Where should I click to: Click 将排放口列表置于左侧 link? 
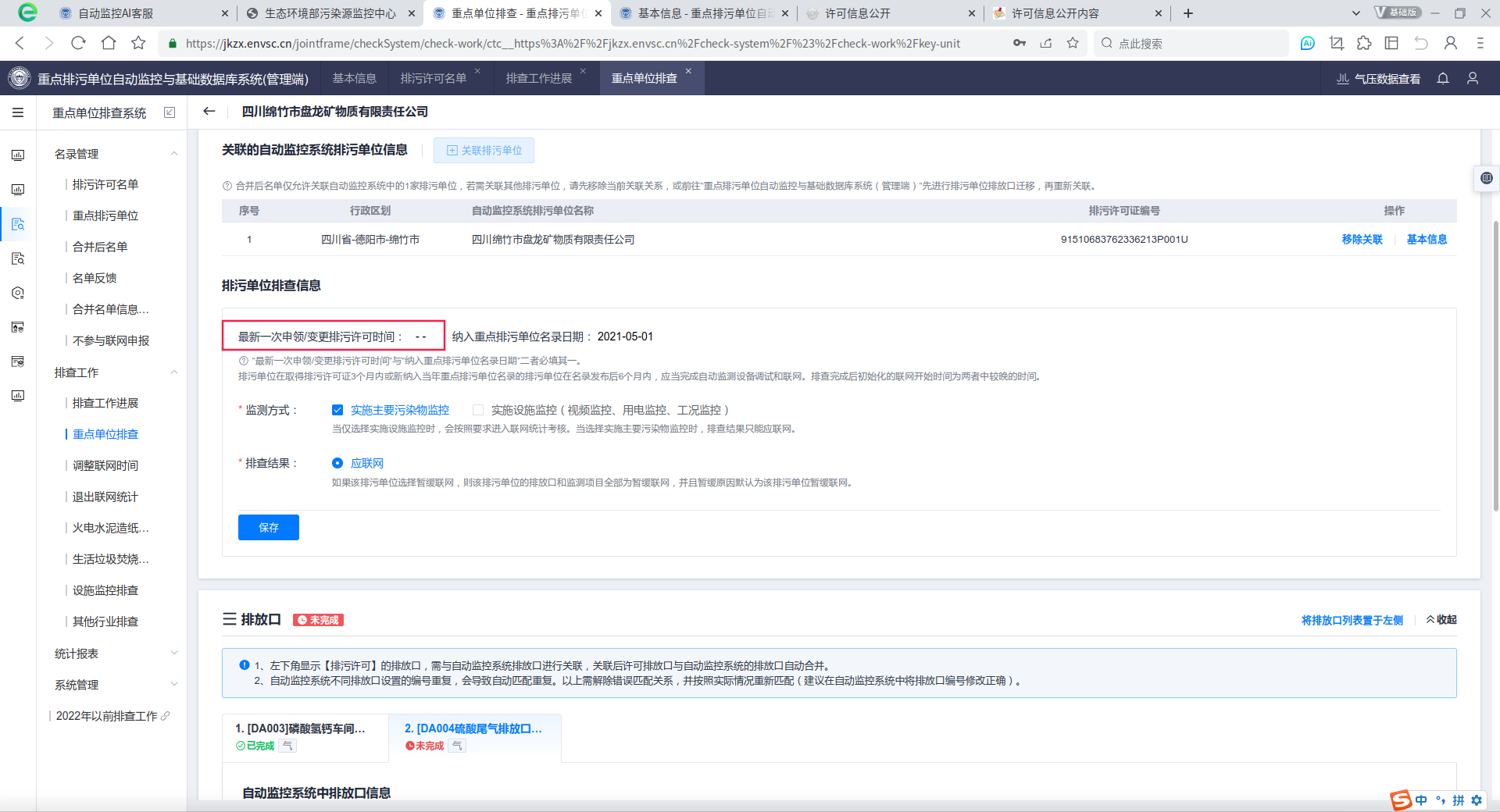click(1352, 620)
